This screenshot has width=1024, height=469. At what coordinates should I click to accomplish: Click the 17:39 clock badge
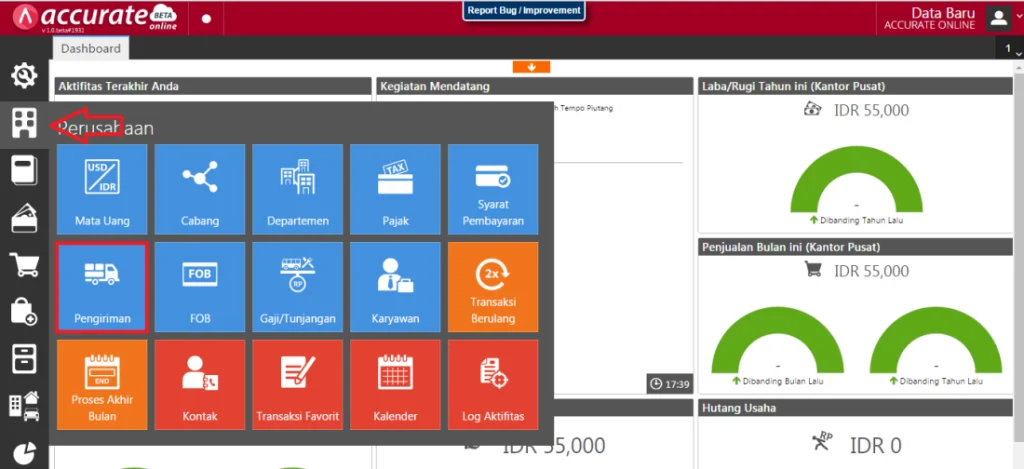(669, 384)
